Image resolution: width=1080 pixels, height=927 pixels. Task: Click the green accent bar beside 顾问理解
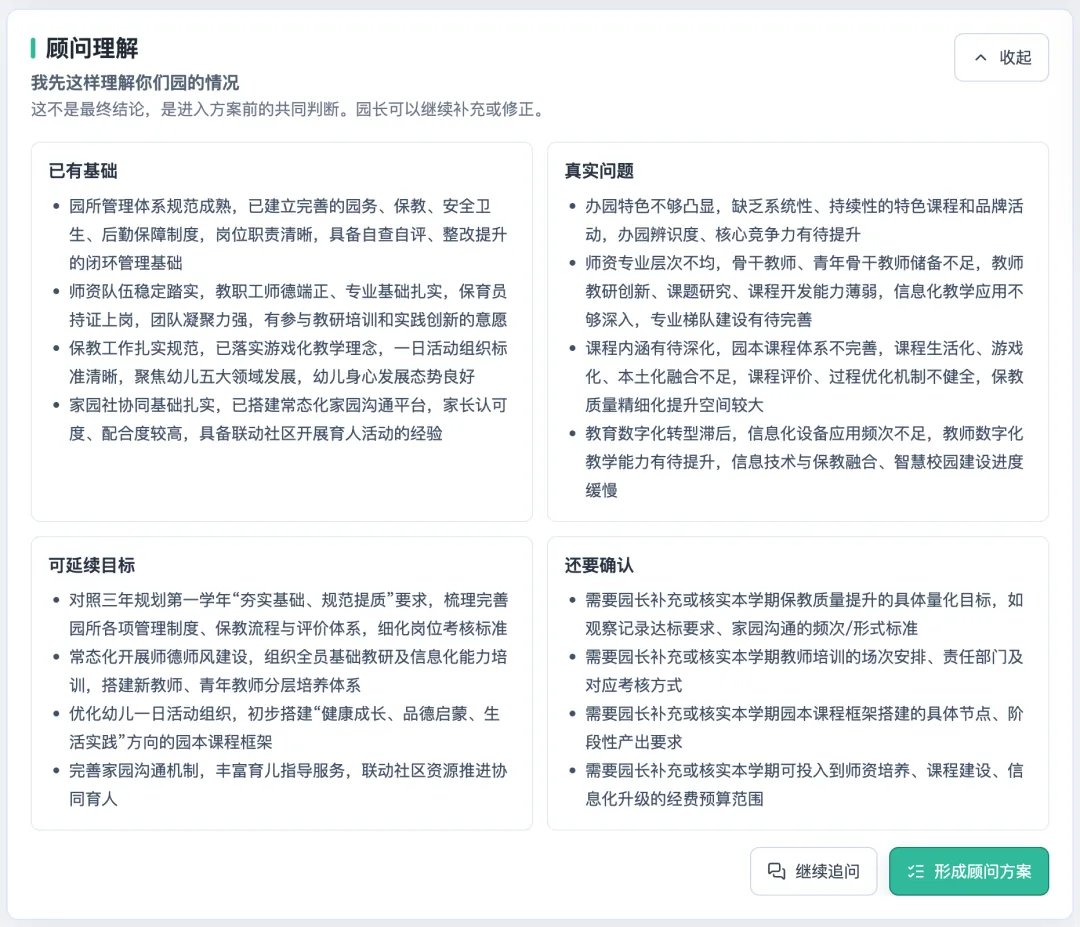pyautogui.click(x=33, y=48)
